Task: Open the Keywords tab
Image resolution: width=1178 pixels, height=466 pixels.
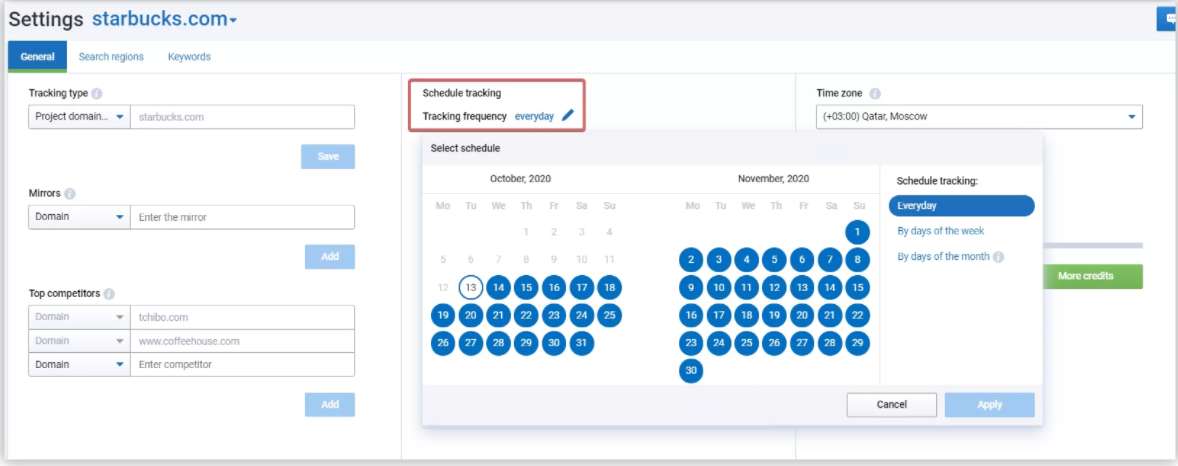Action: coord(189,56)
